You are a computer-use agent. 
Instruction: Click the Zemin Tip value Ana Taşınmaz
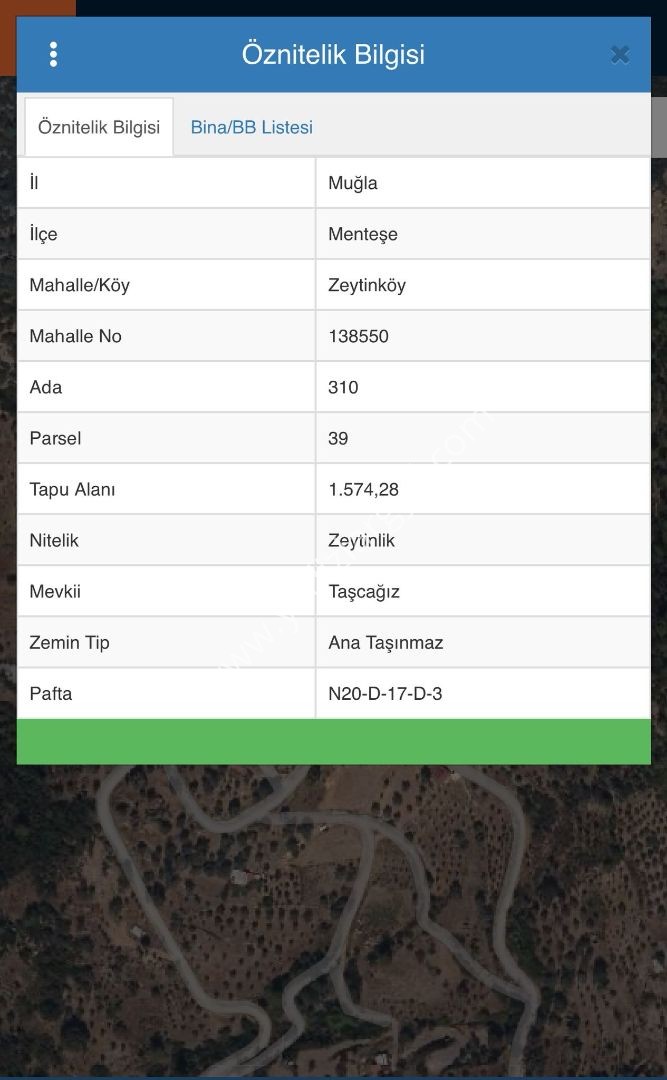[x=385, y=643]
